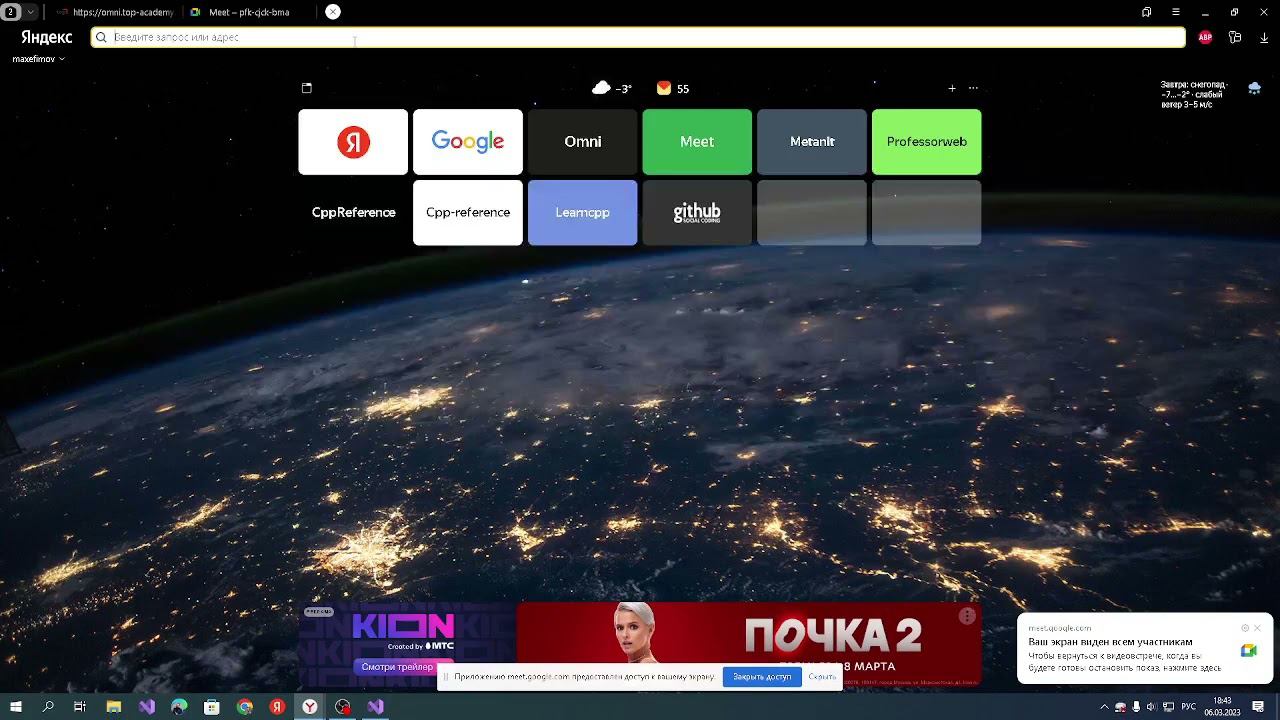
Task: Click the microphone tray icon
Action: (x=1136, y=707)
